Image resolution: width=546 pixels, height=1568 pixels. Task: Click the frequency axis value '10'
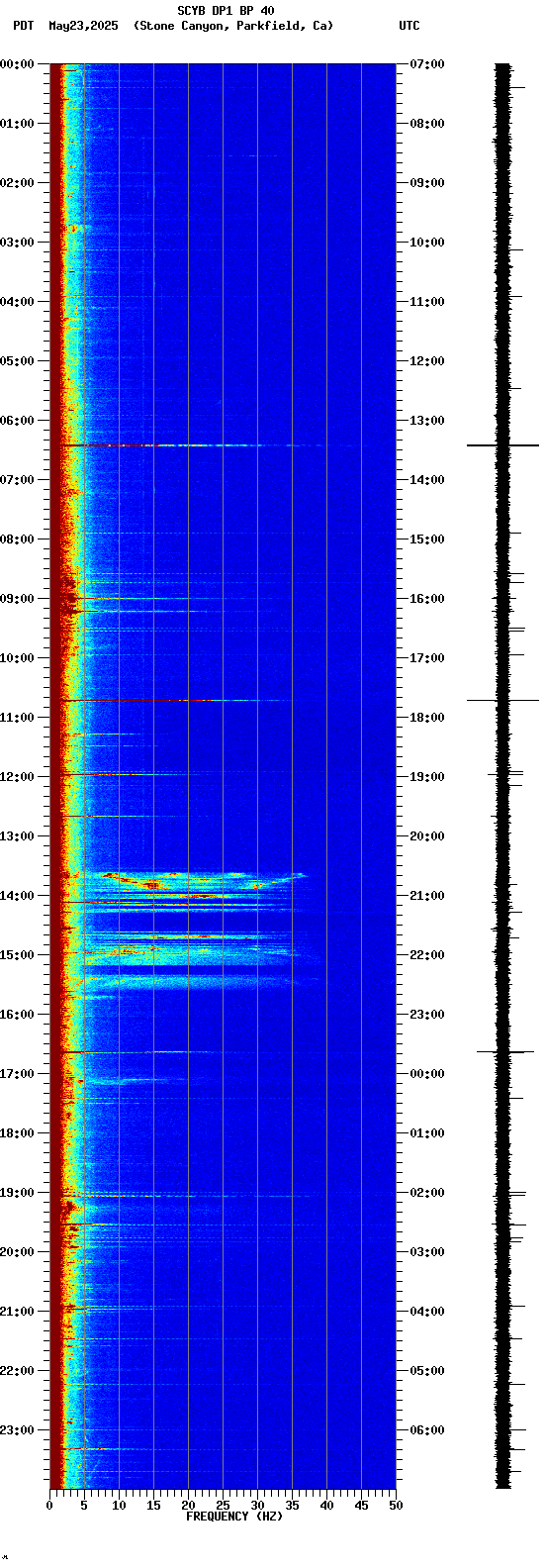pos(119,1506)
